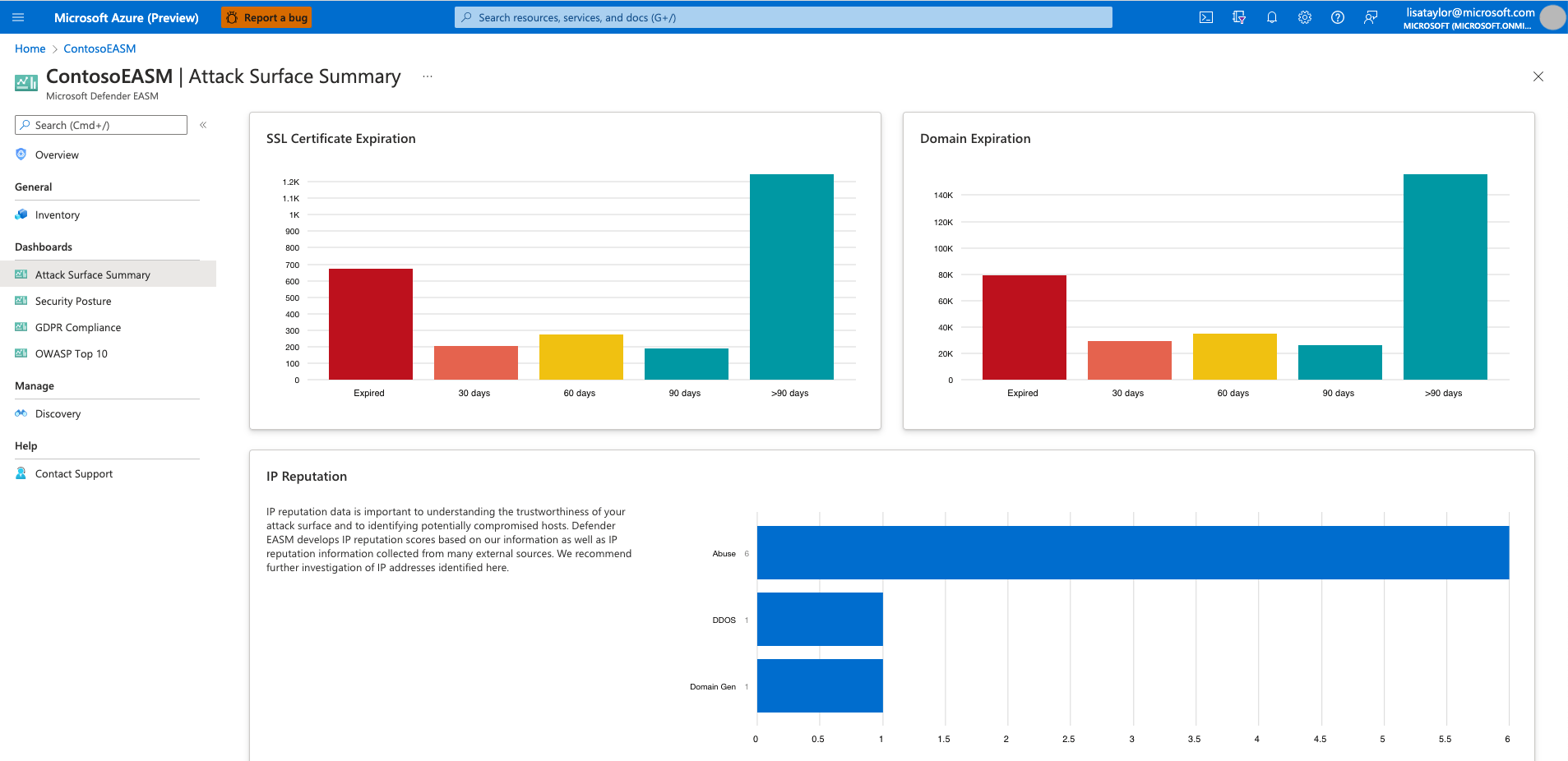Focus the sidebar Search (Cmd+/) field
The height and width of the screenshot is (761, 1568).
101,125
